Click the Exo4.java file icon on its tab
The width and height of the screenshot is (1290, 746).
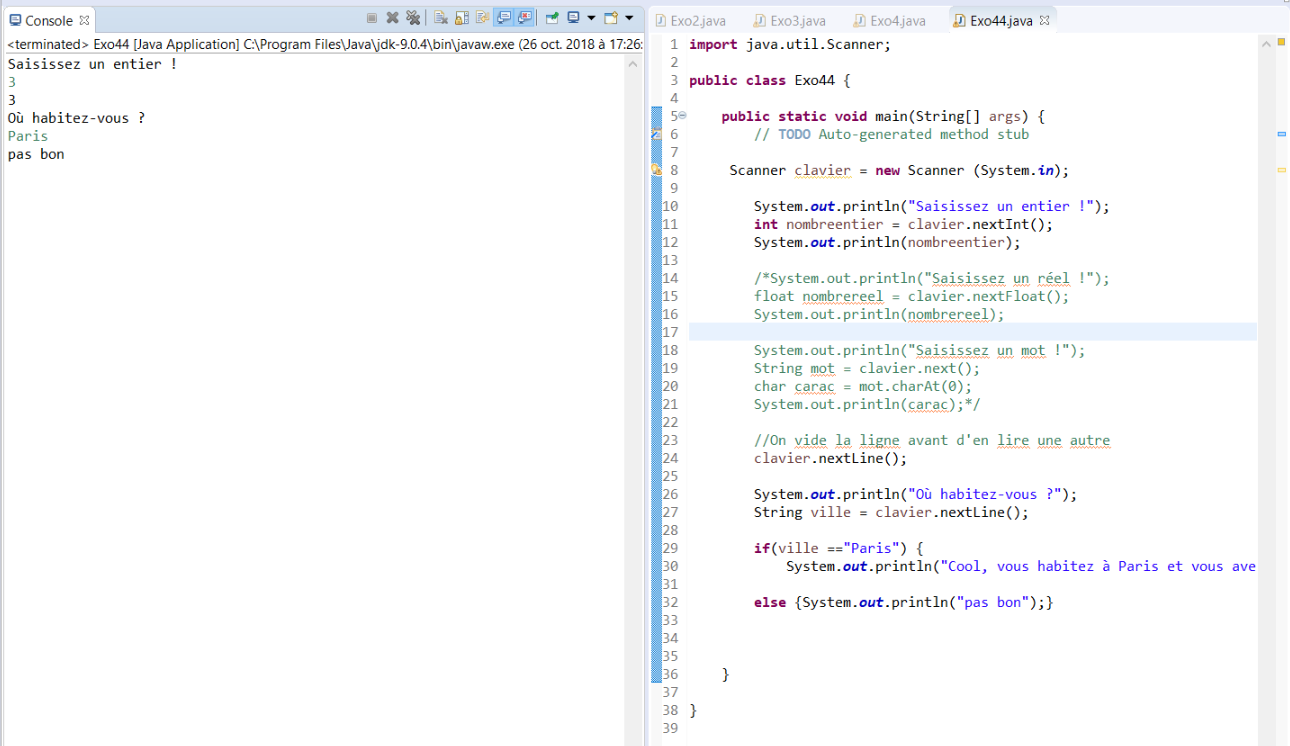click(860, 20)
